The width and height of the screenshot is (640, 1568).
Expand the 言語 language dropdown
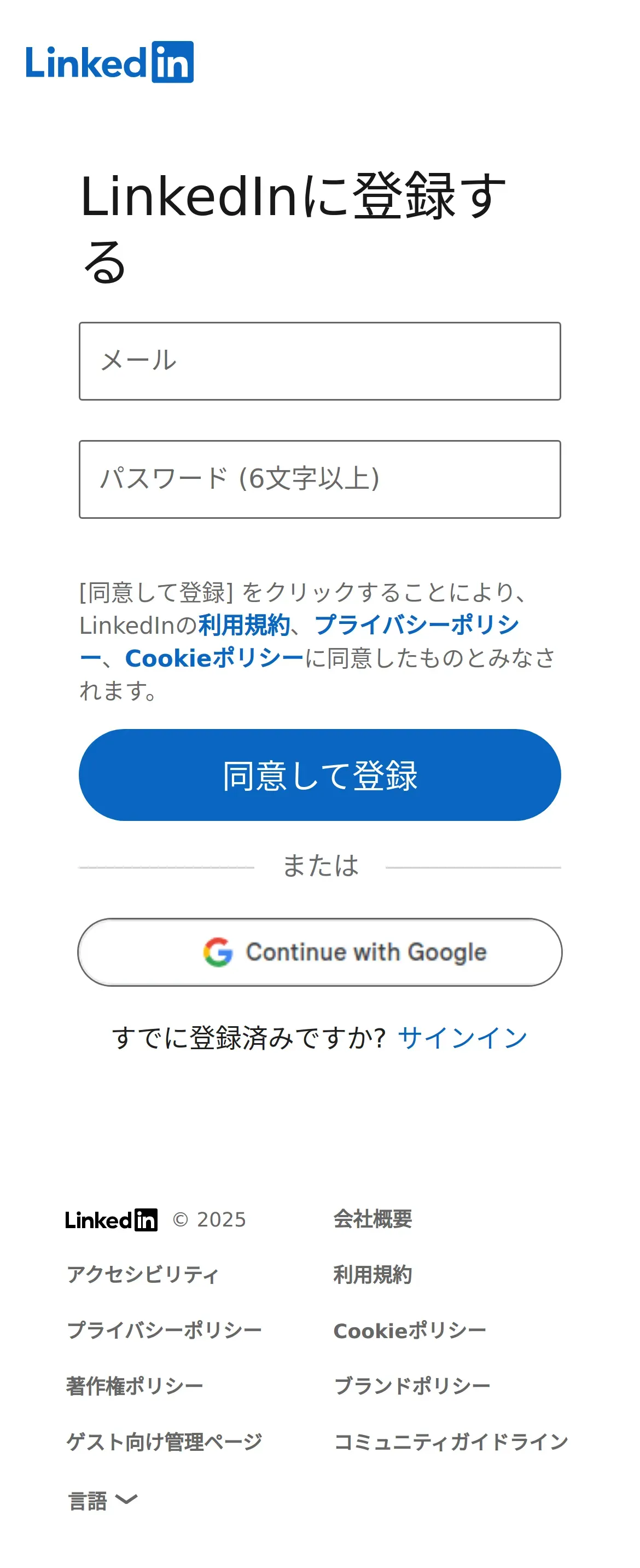[102, 1501]
